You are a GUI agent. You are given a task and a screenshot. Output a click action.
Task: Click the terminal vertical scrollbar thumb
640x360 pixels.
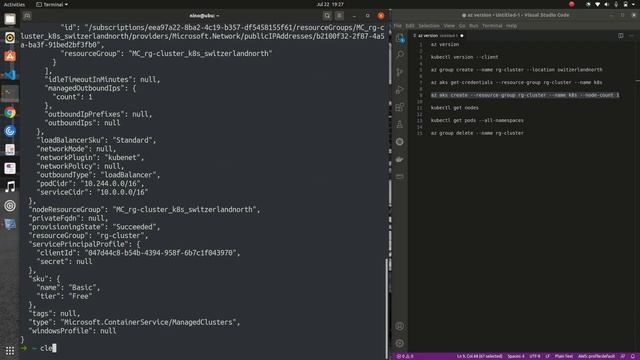(386, 308)
